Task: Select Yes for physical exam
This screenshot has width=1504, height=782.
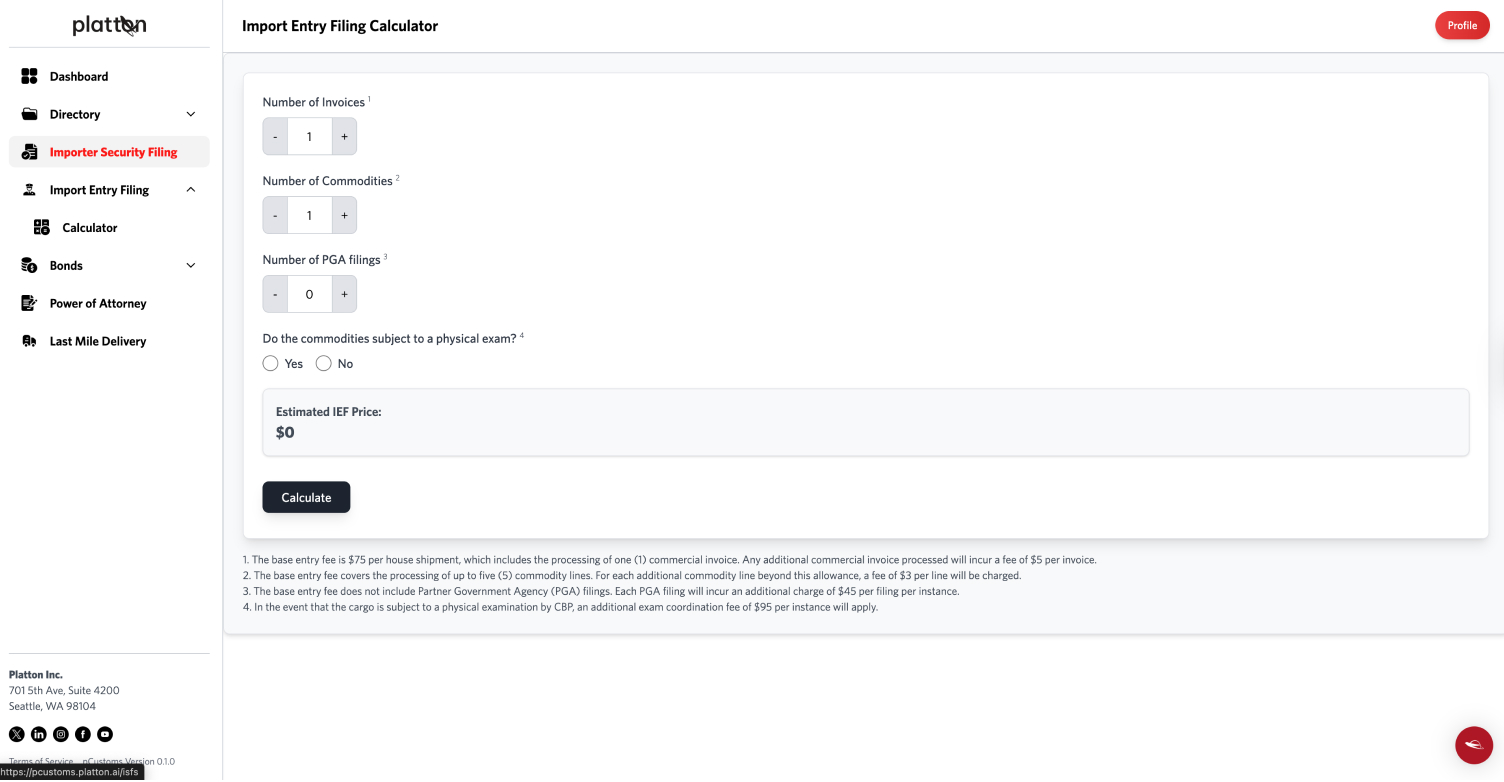Action: click(270, 364)
